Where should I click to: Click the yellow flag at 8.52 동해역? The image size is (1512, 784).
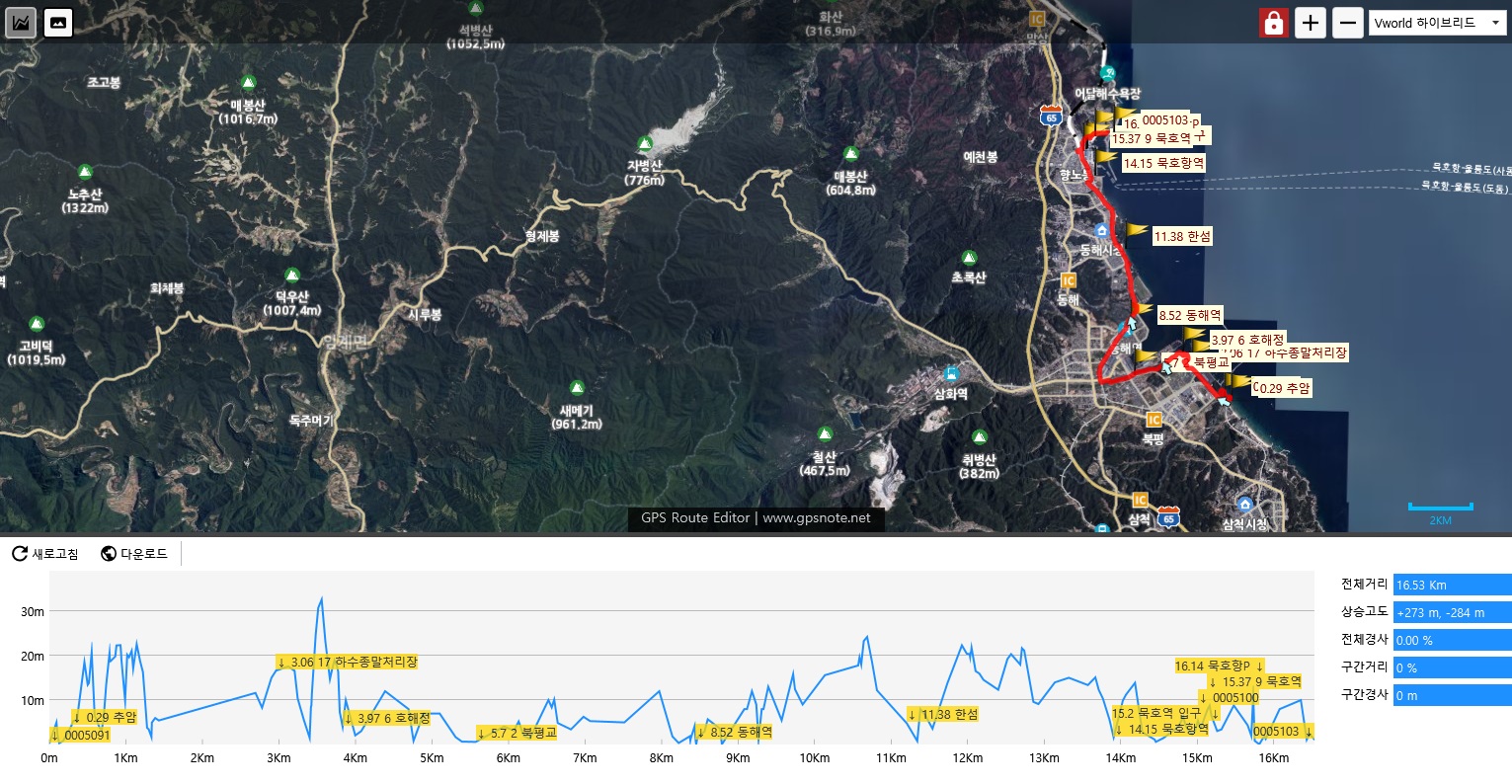[x=1141, y=310]
